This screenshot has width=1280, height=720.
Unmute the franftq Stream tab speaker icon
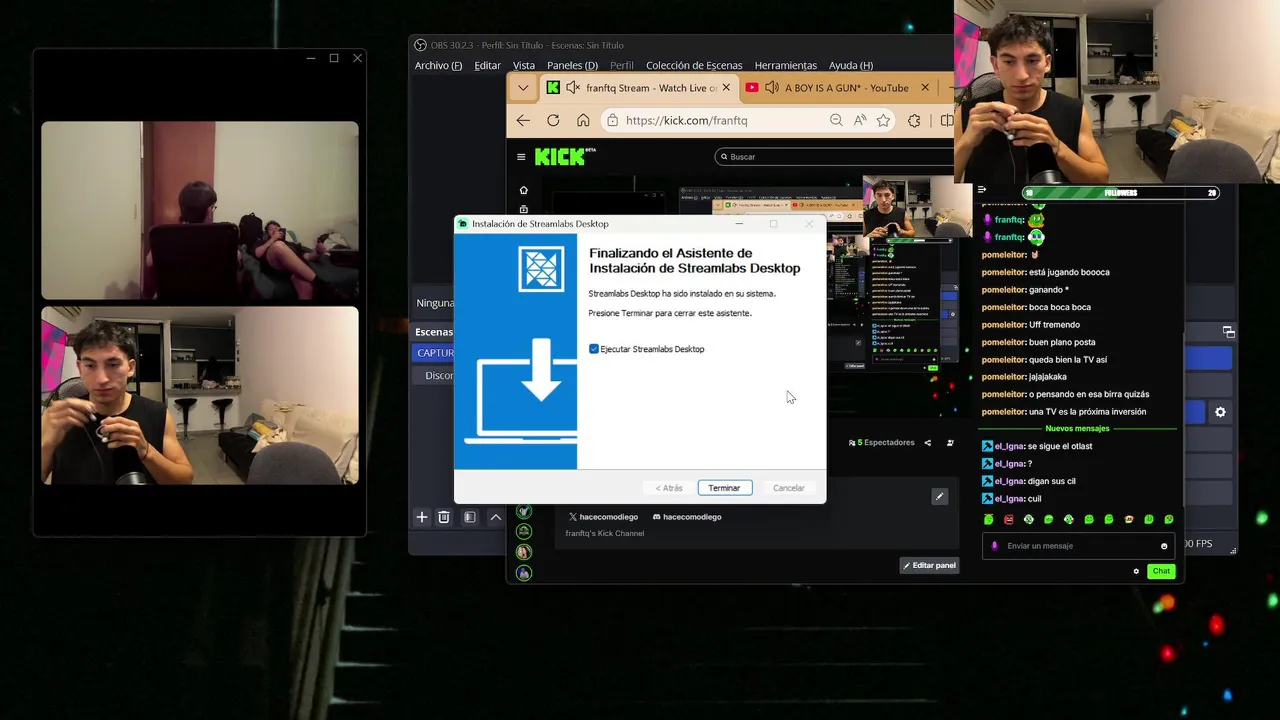pyautogui.click(x=573, y=88)
